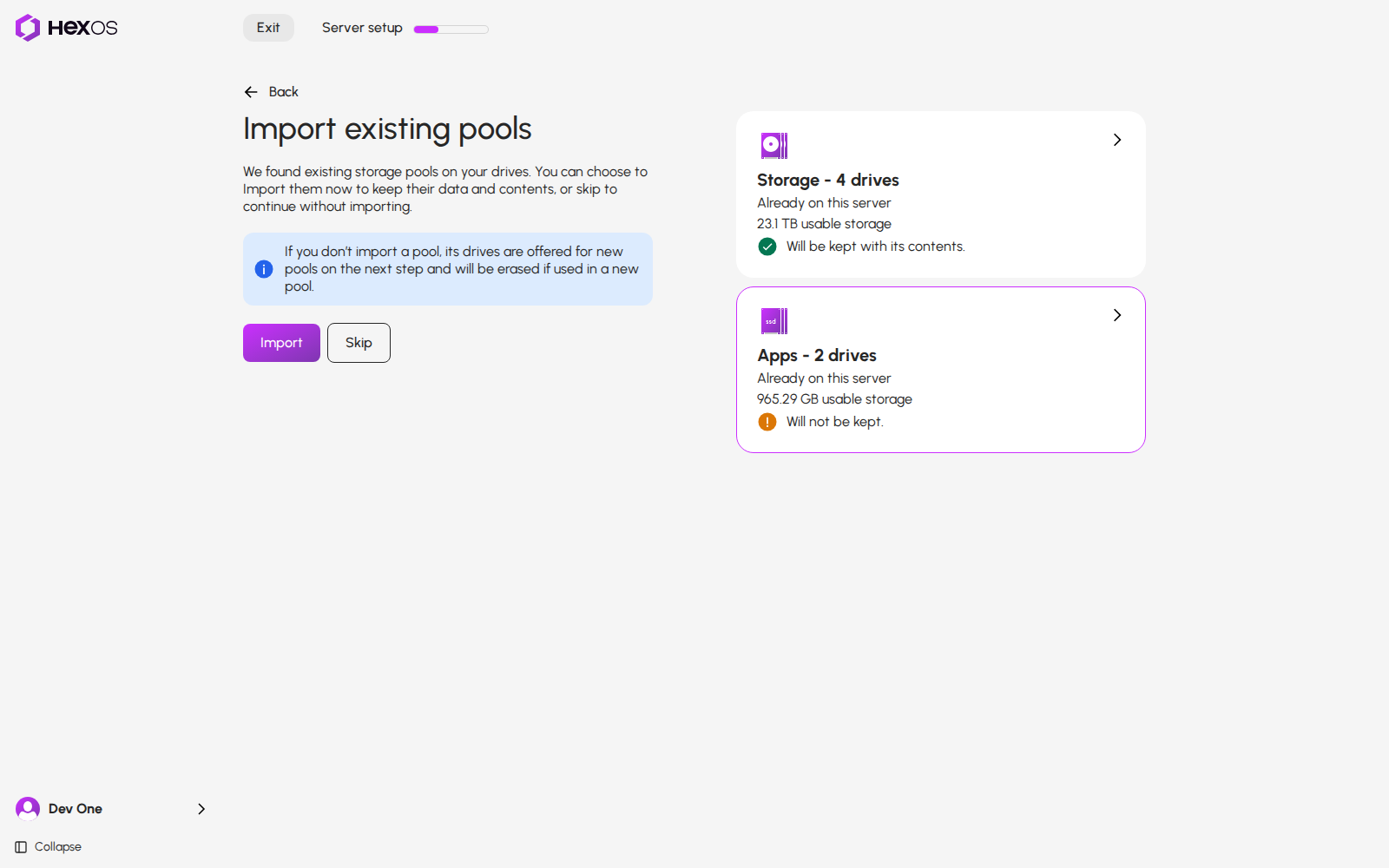This screenshot has height=868, width=1389.
Task: Click the orange warning status icon
Action: (x=767, y=422)
